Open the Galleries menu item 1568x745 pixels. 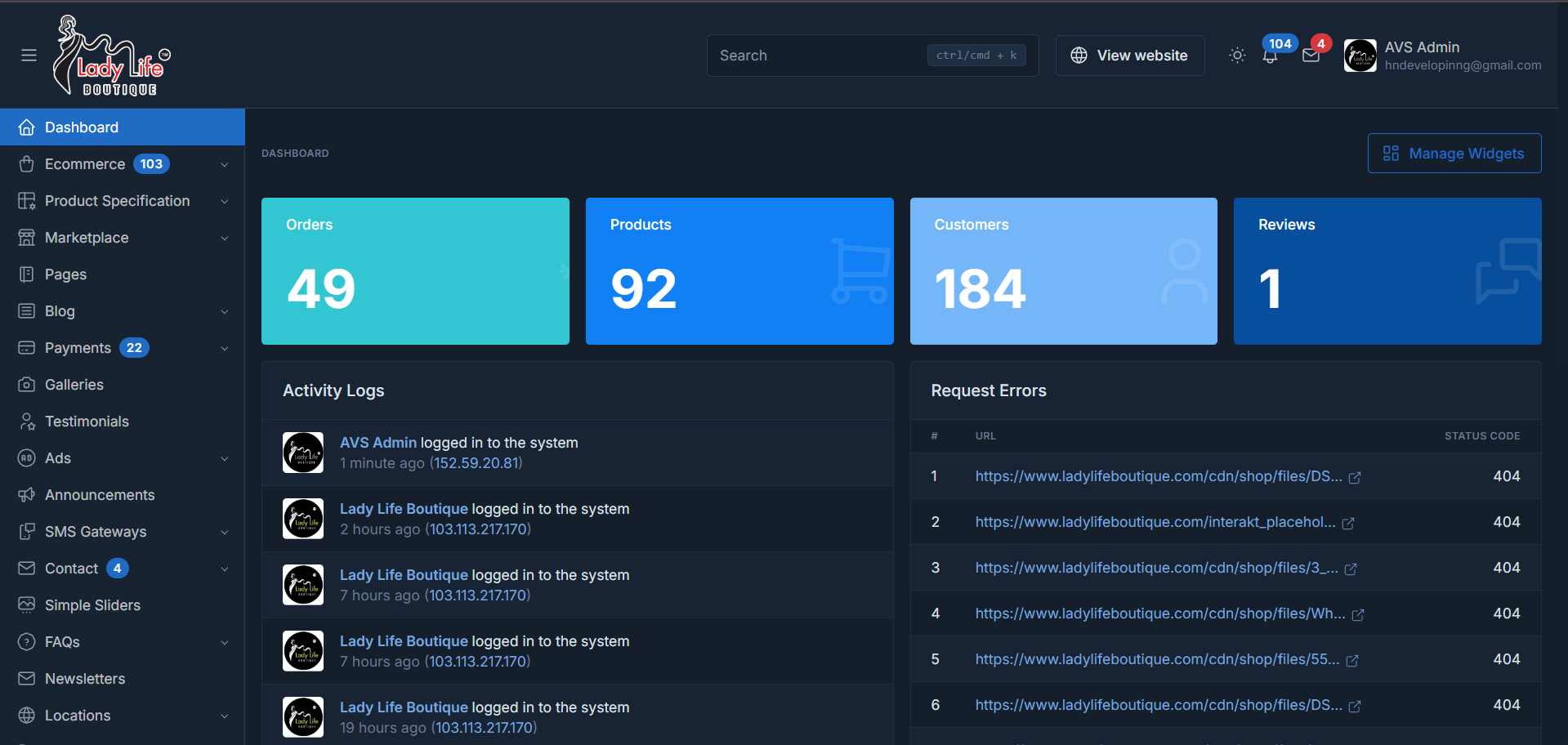[74, 385]
